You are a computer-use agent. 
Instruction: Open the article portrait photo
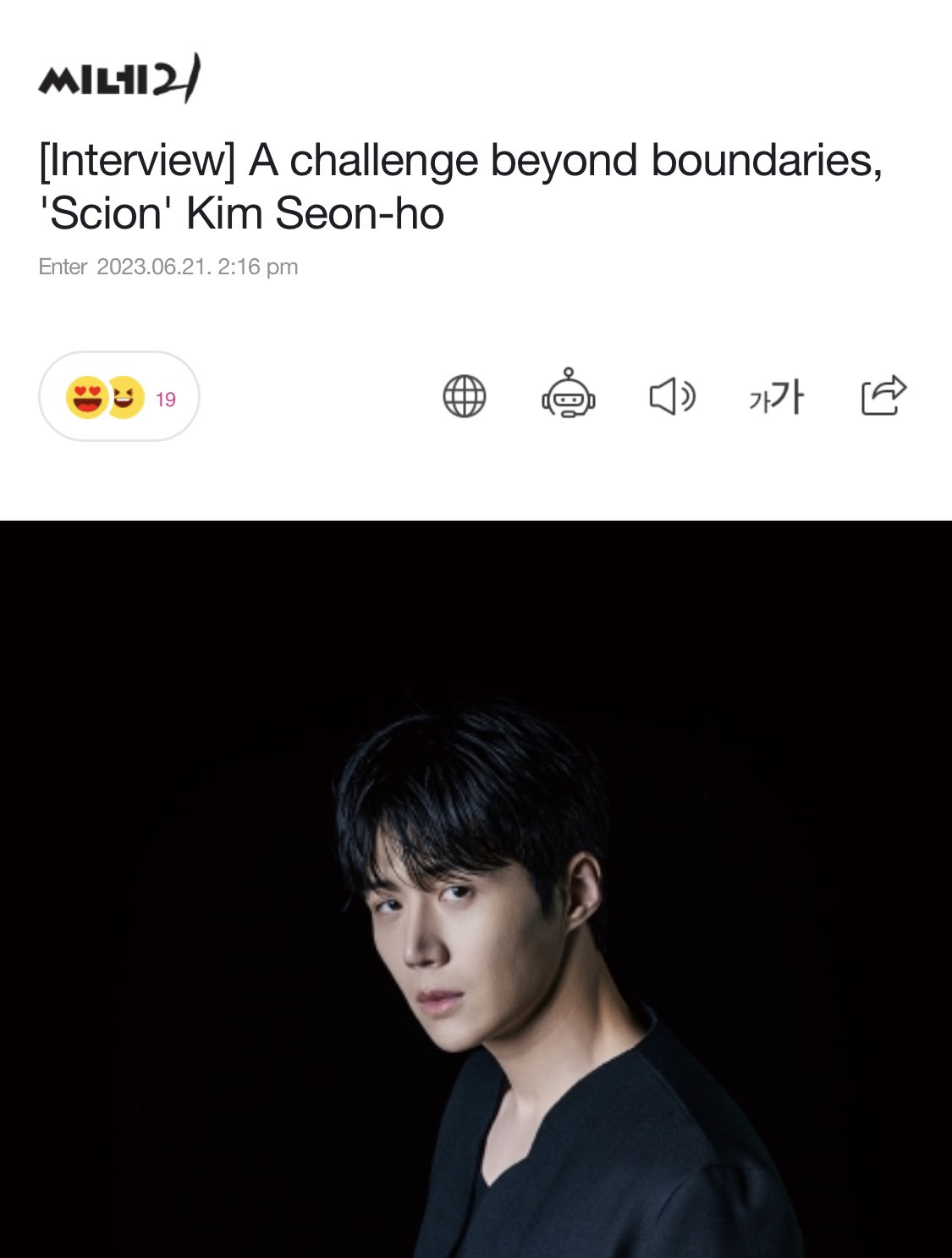pyautogui.click(x=476, y=889)
